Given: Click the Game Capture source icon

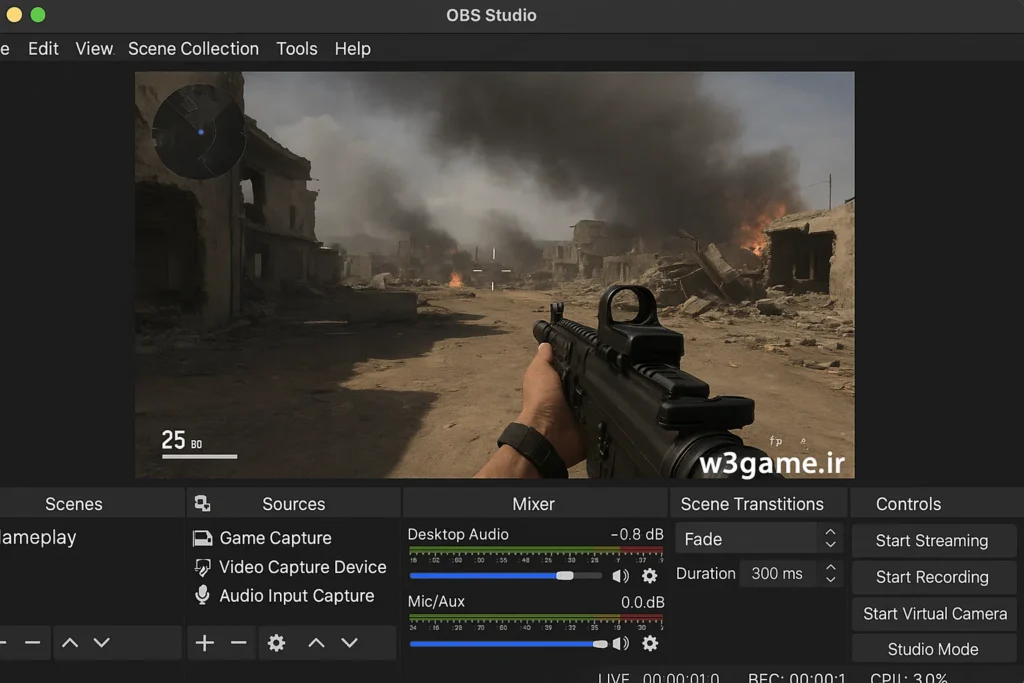Looking at the screenshot, I should click(202, 538).
